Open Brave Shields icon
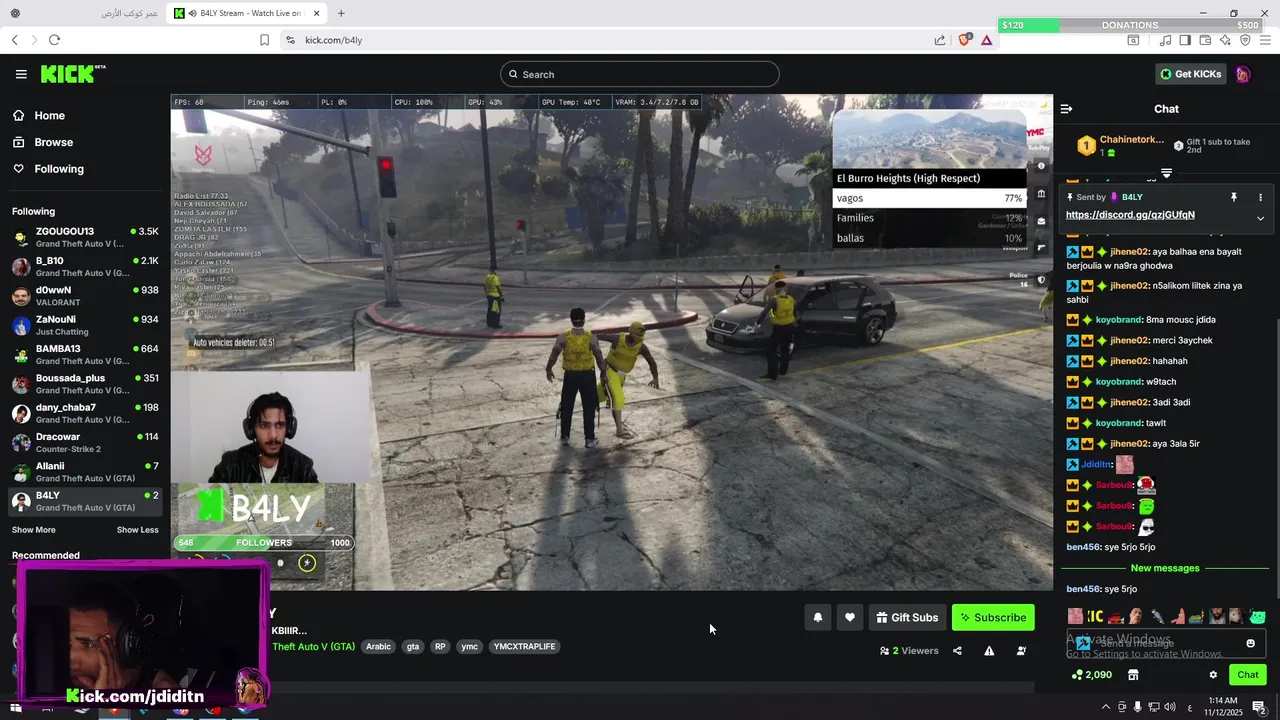Image resolution: width=1280 pixels, height=720 pixels. point(965,40)
